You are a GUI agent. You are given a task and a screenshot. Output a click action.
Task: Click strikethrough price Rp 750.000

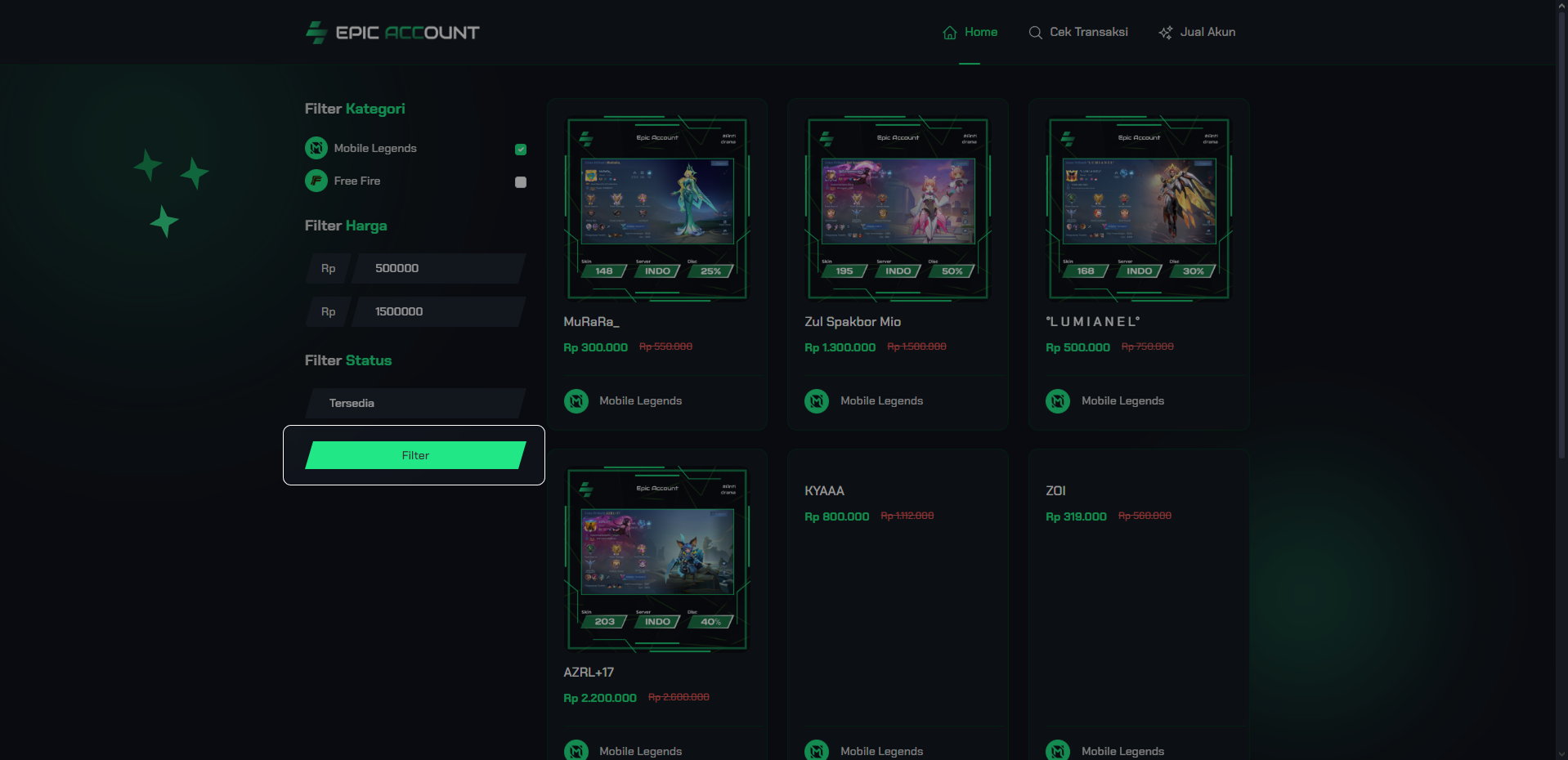[1147, 346]
